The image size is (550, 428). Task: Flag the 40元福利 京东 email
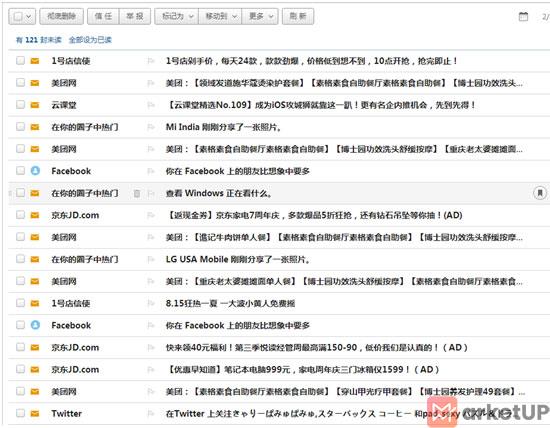[151, 347]
